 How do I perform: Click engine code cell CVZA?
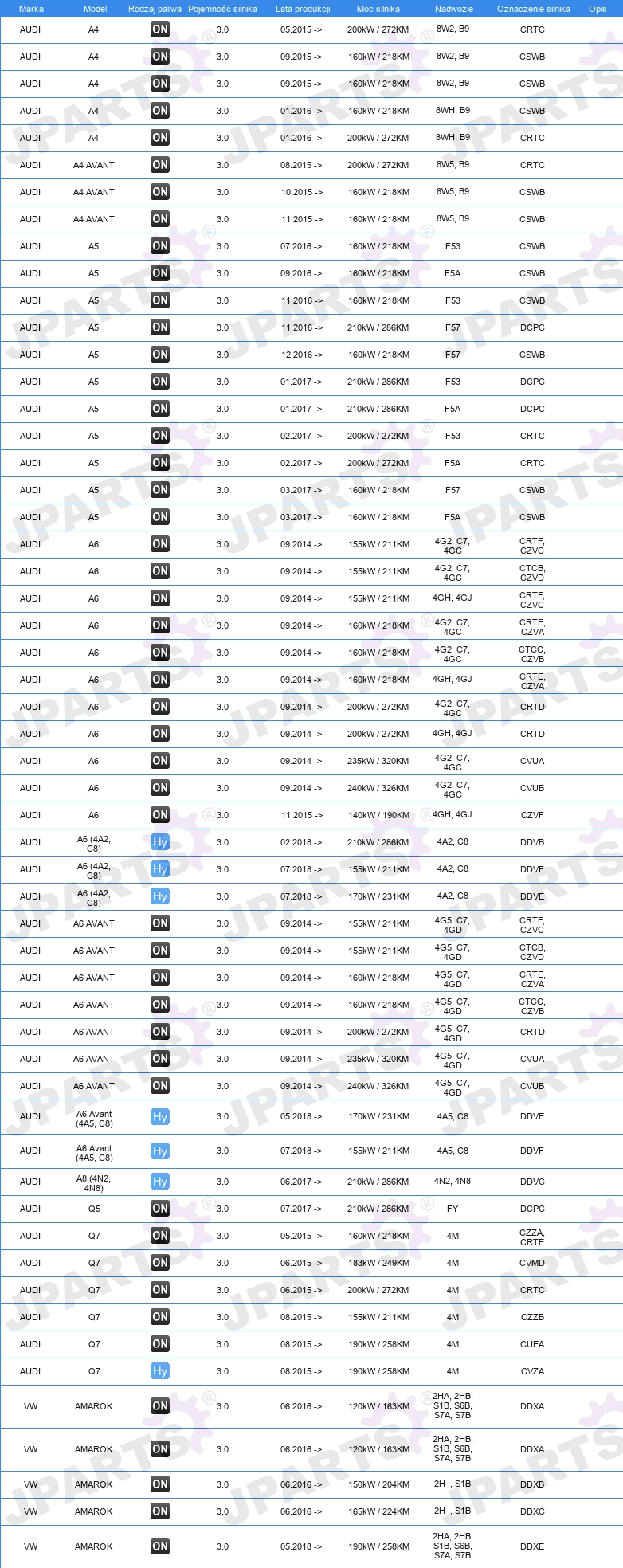pos(532,1371)
